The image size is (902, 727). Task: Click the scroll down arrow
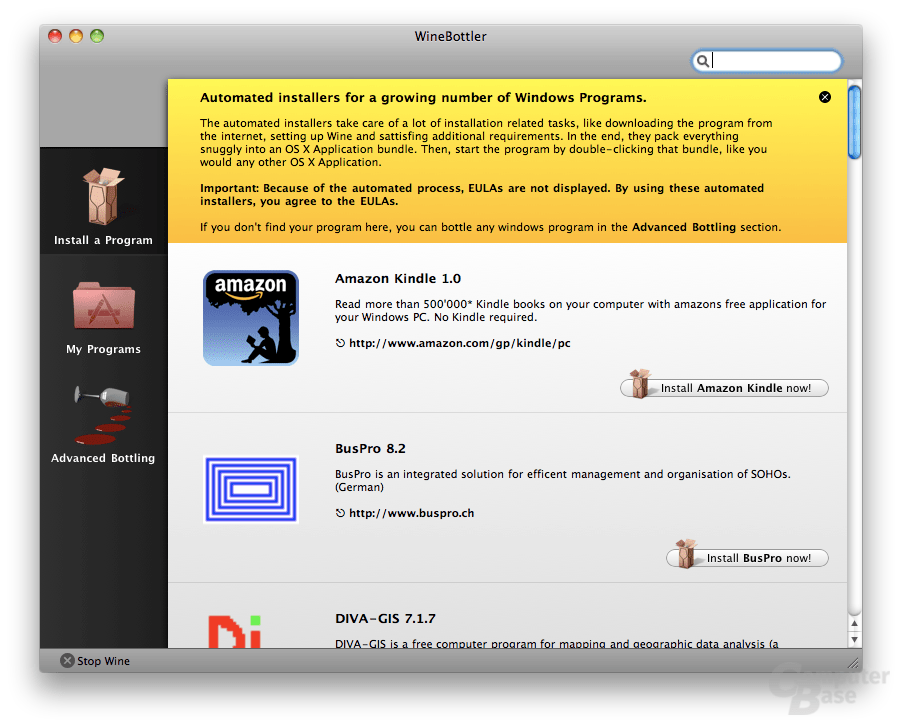pyautogui.click(x=854, y=639)
